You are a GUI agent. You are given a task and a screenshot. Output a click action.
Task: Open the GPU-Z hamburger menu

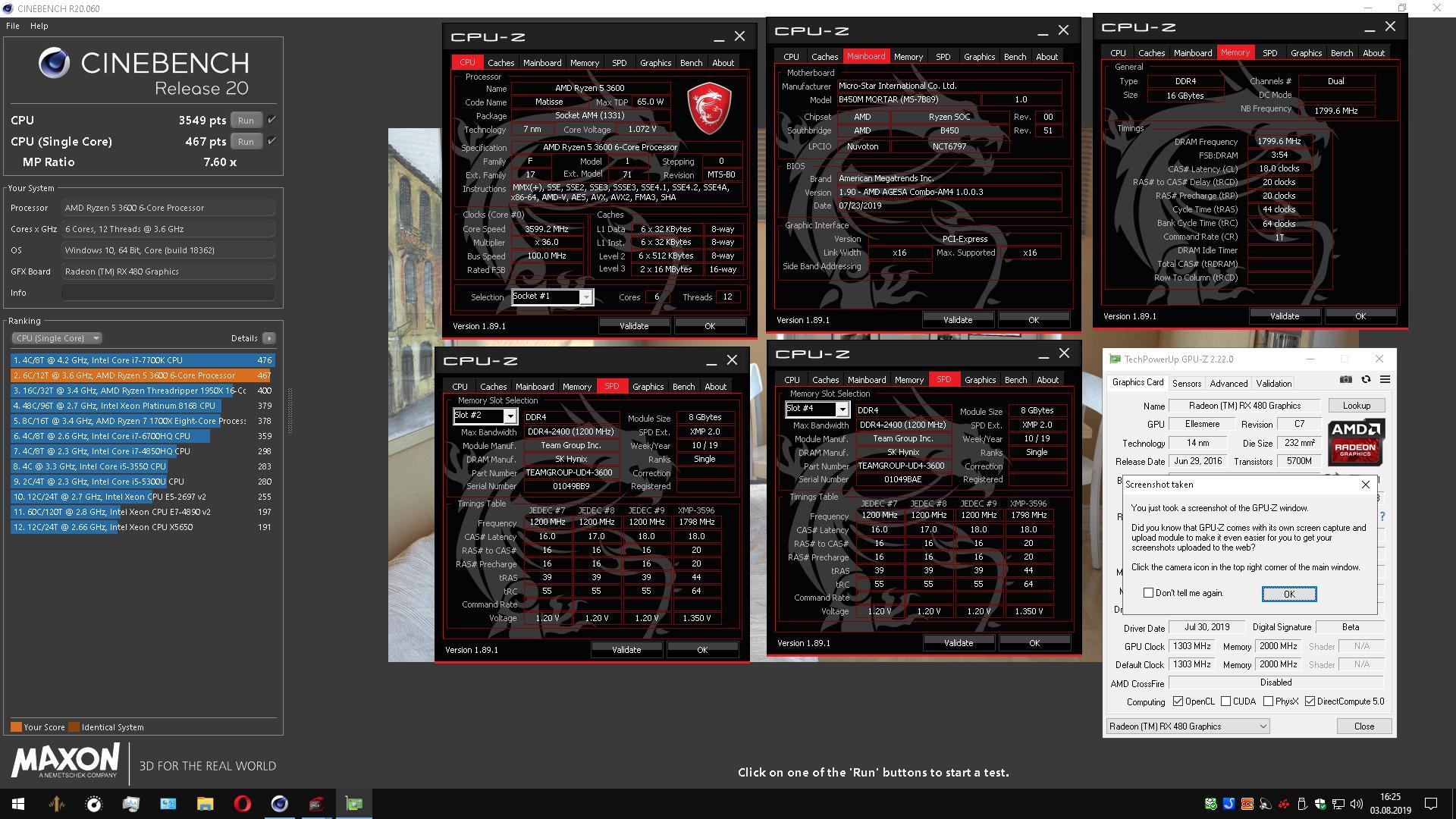[1385, 380]
